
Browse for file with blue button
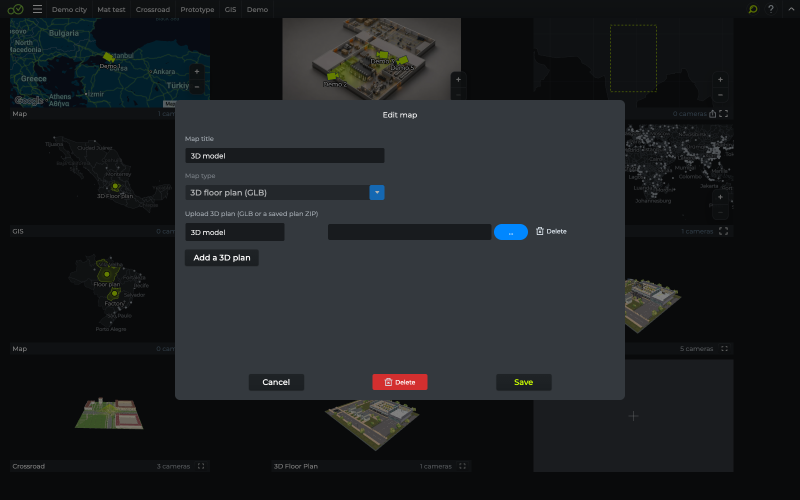point(511,232)
